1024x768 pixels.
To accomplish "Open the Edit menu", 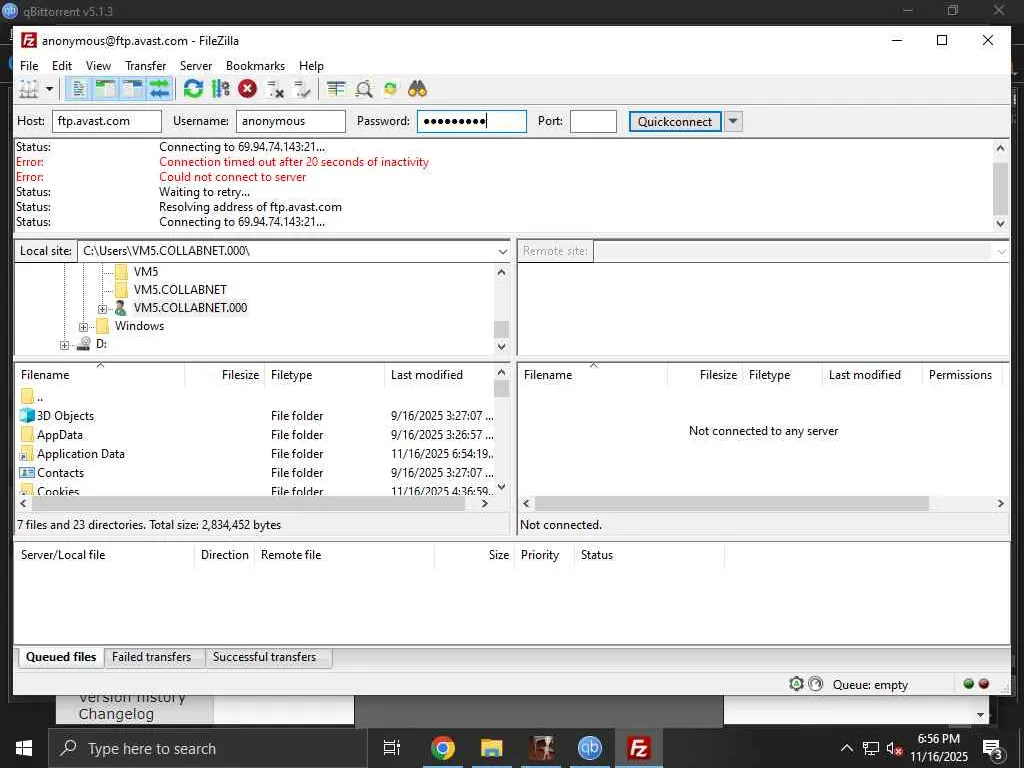I will coord(62,66).
